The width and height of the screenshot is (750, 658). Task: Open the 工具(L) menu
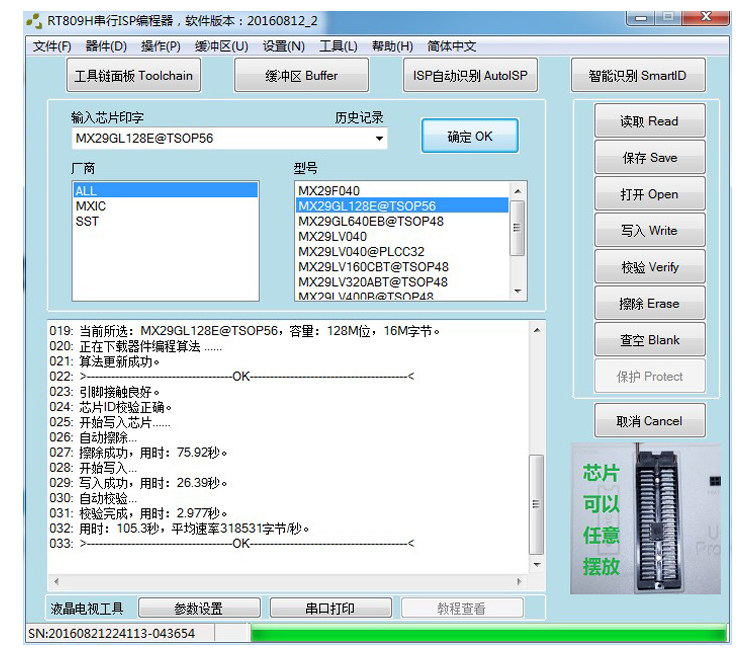[338, 46]
